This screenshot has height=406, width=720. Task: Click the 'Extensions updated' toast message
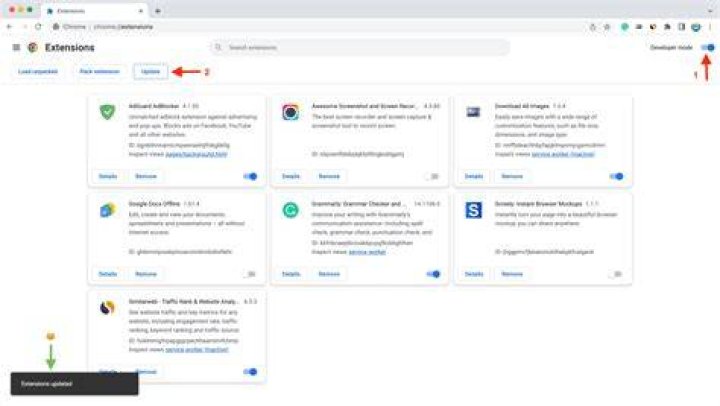(x=74, y=383)
